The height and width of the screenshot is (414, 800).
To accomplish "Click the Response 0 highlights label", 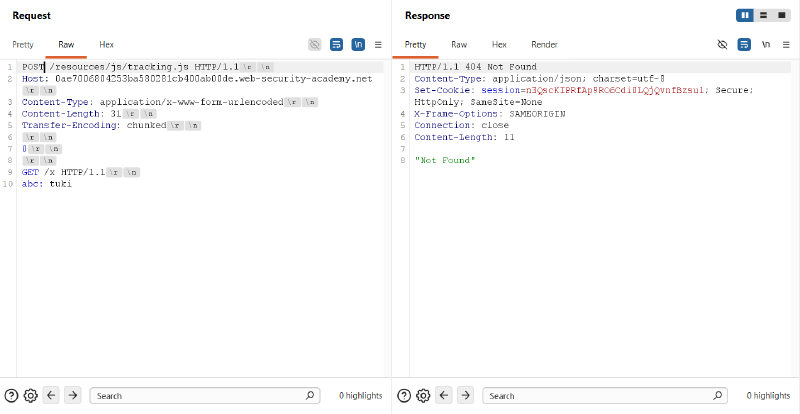I will [x=768, y=396].
